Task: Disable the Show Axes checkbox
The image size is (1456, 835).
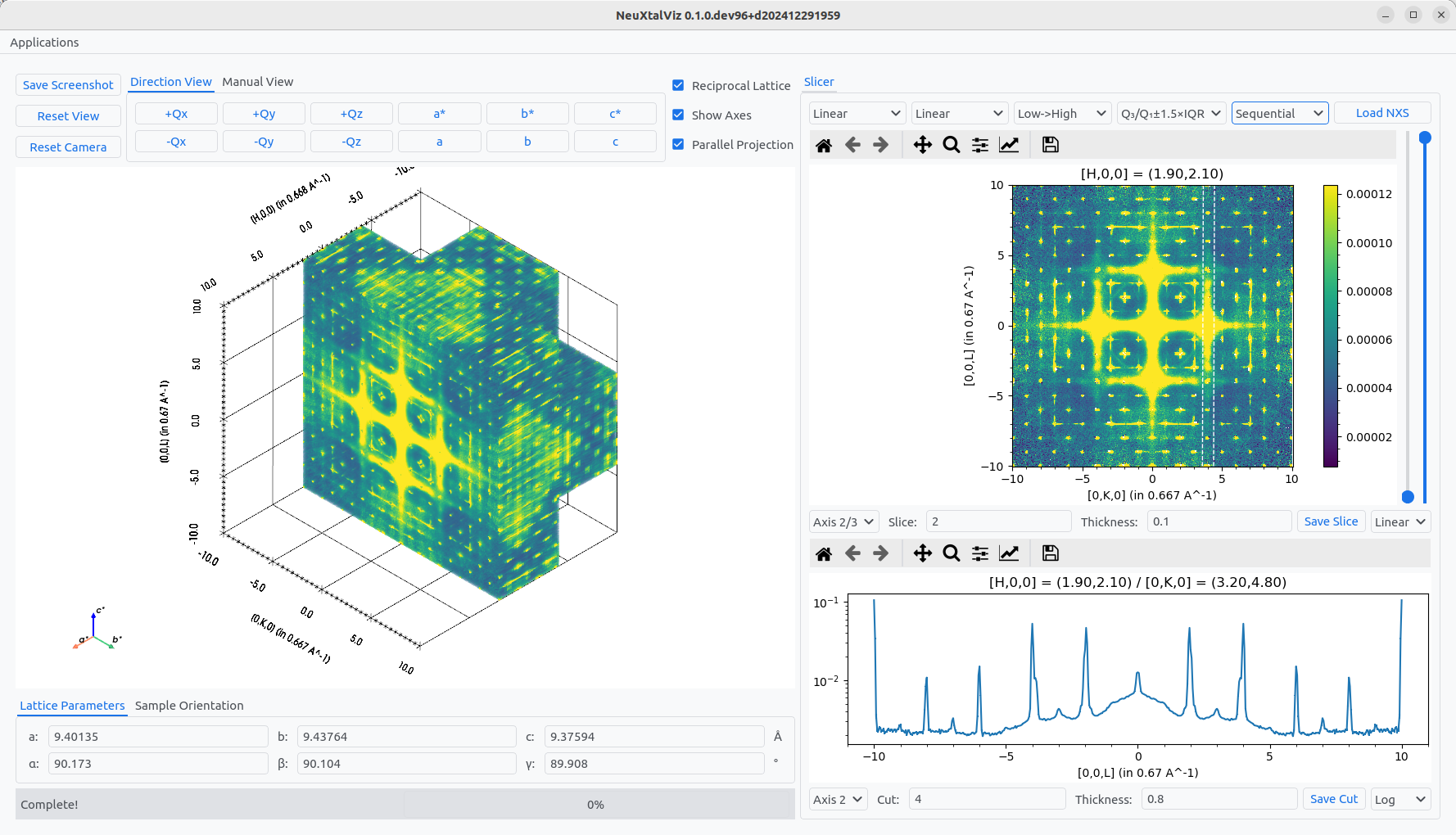Action: [x=678, y=115]
